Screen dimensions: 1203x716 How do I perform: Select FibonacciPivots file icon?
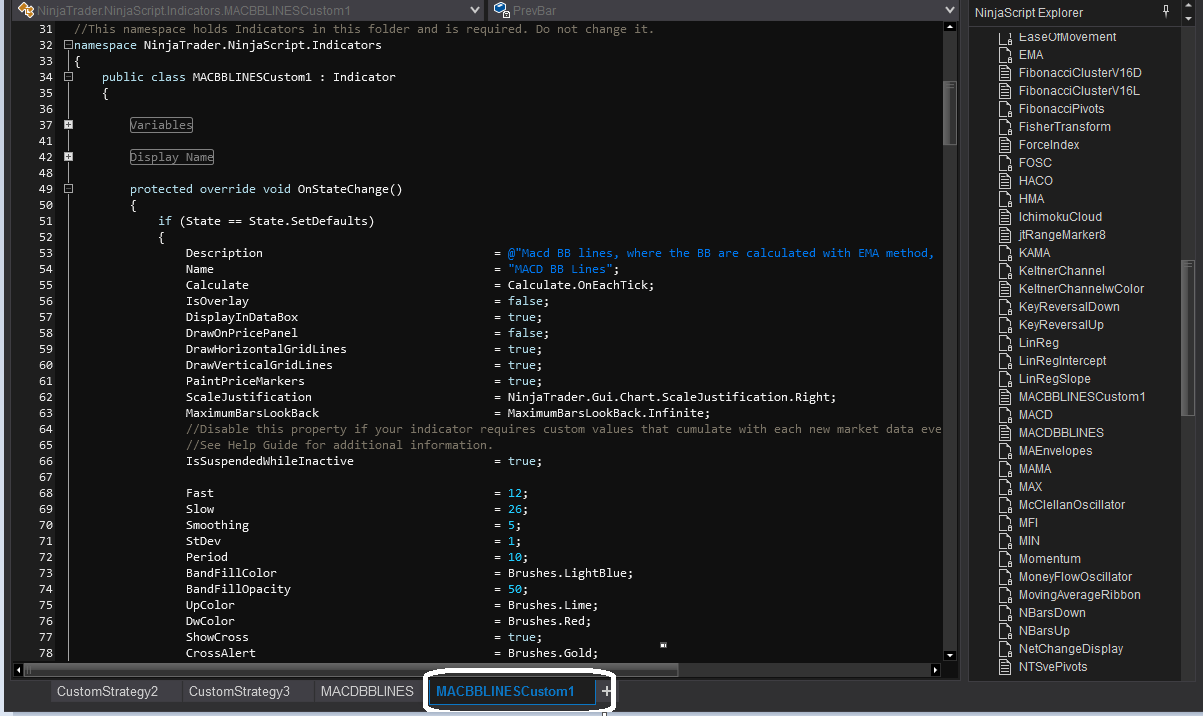click(x=1006, y=109)
